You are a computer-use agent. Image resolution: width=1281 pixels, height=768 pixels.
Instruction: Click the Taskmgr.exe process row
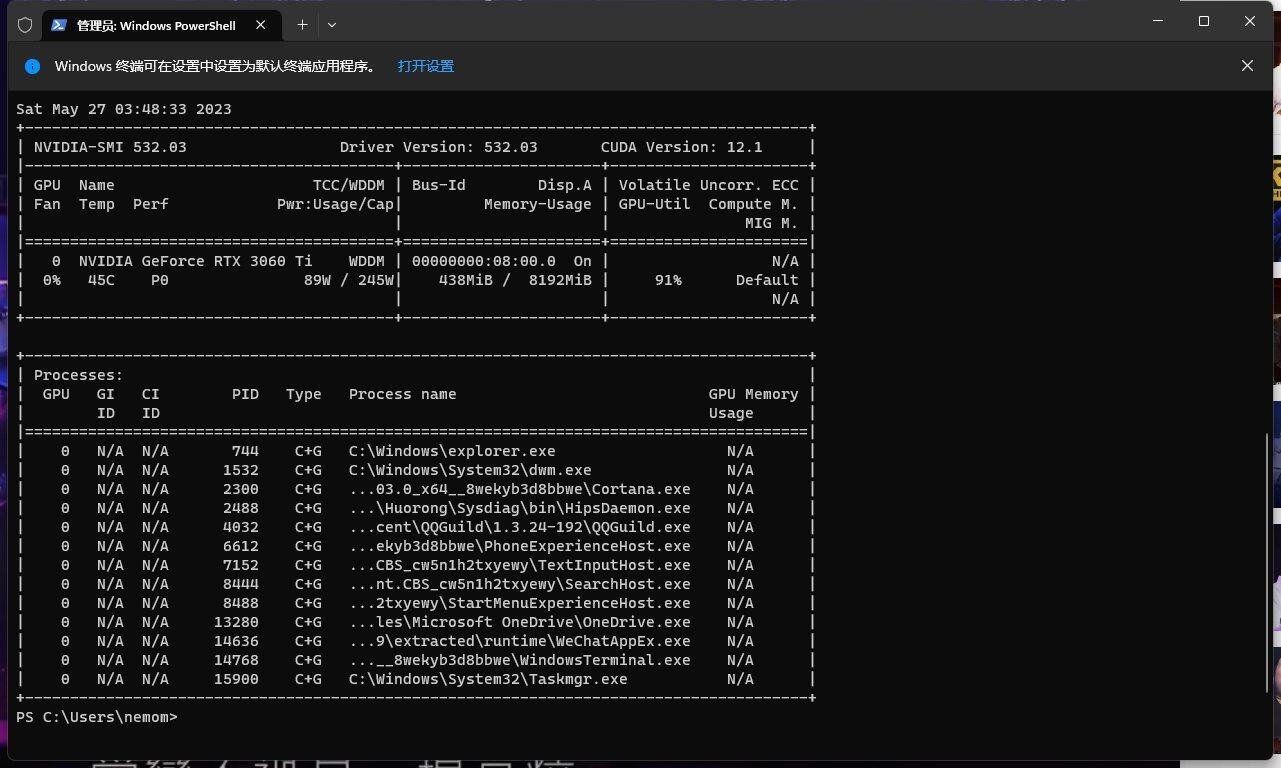point(416,679)
